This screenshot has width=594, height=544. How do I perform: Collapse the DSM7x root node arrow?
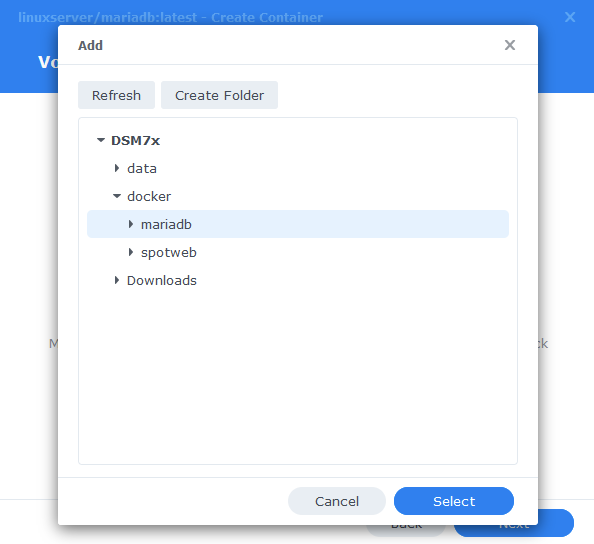point(100,140)
